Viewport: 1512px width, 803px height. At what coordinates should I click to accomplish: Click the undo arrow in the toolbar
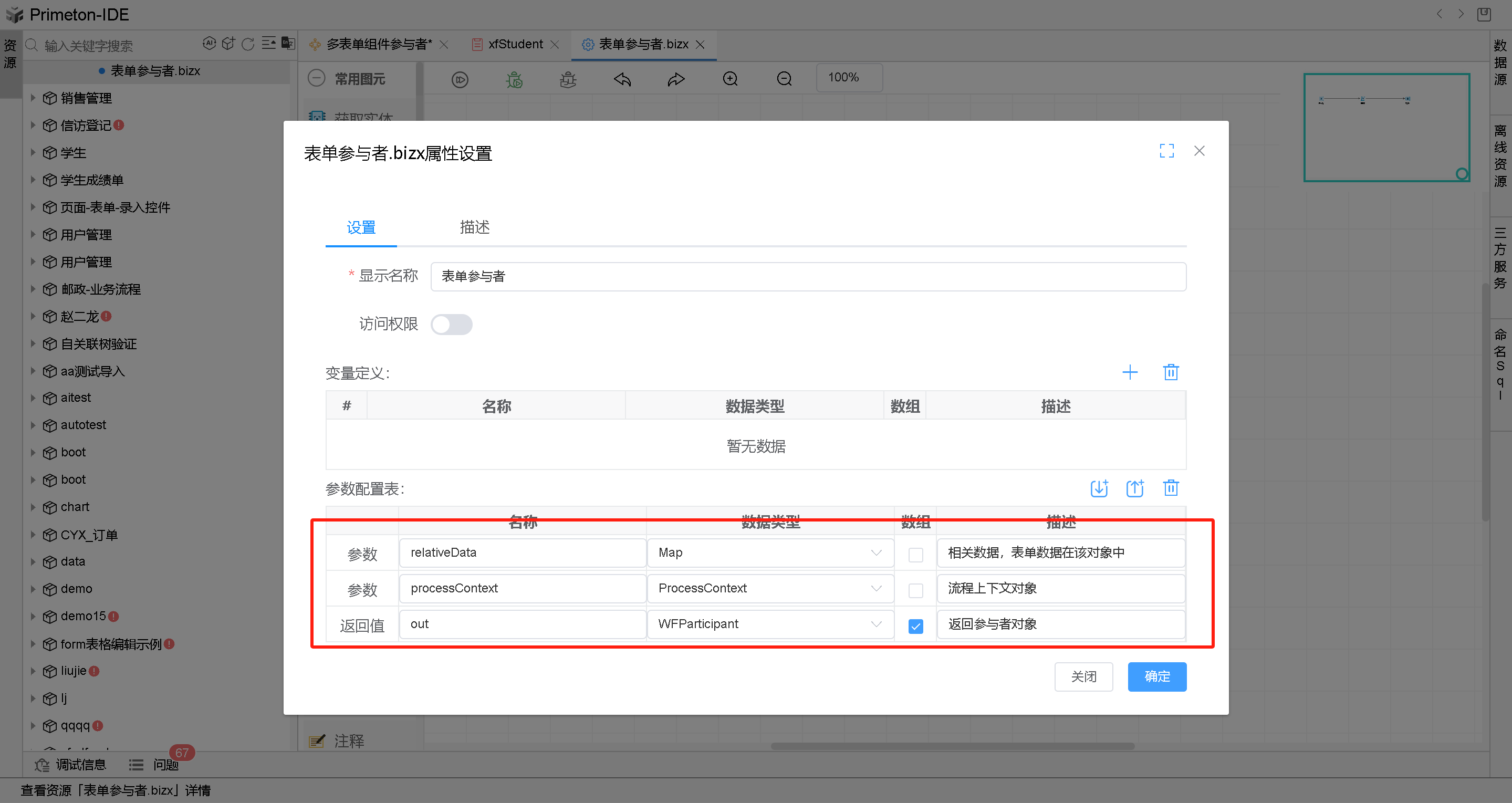click(622, 79)
